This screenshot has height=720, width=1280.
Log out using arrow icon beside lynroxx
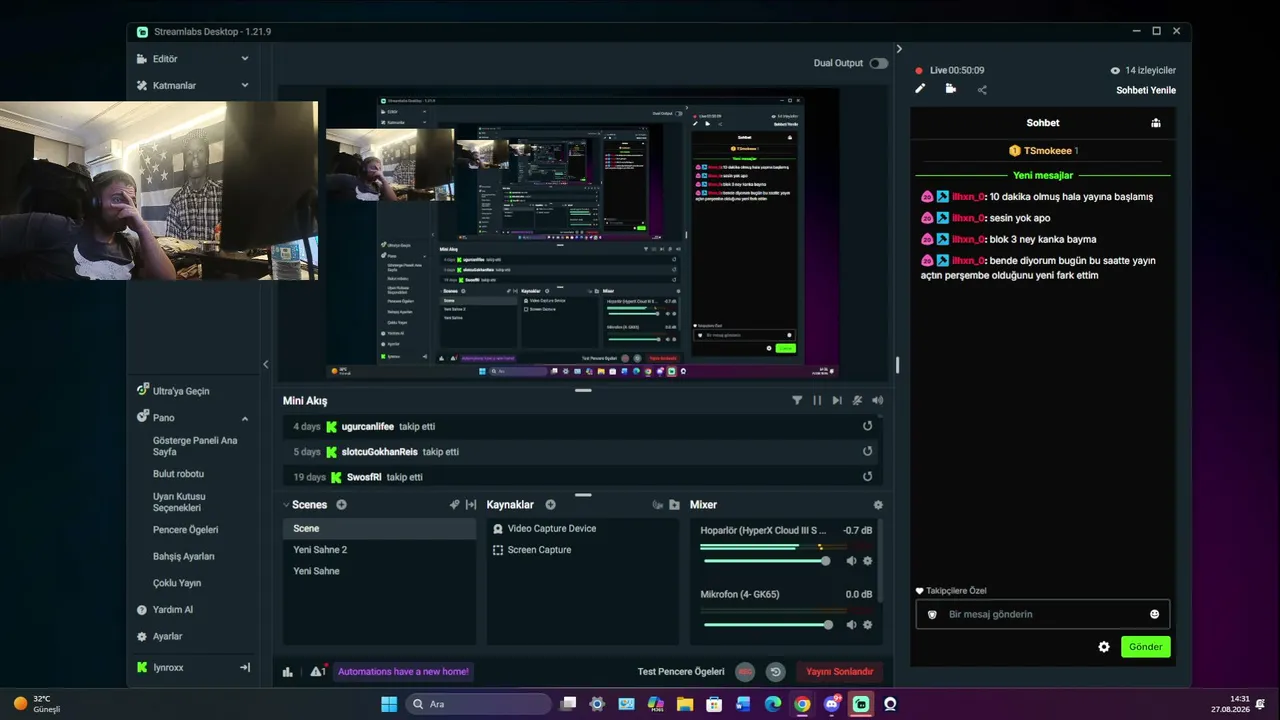tap(245, 667)
